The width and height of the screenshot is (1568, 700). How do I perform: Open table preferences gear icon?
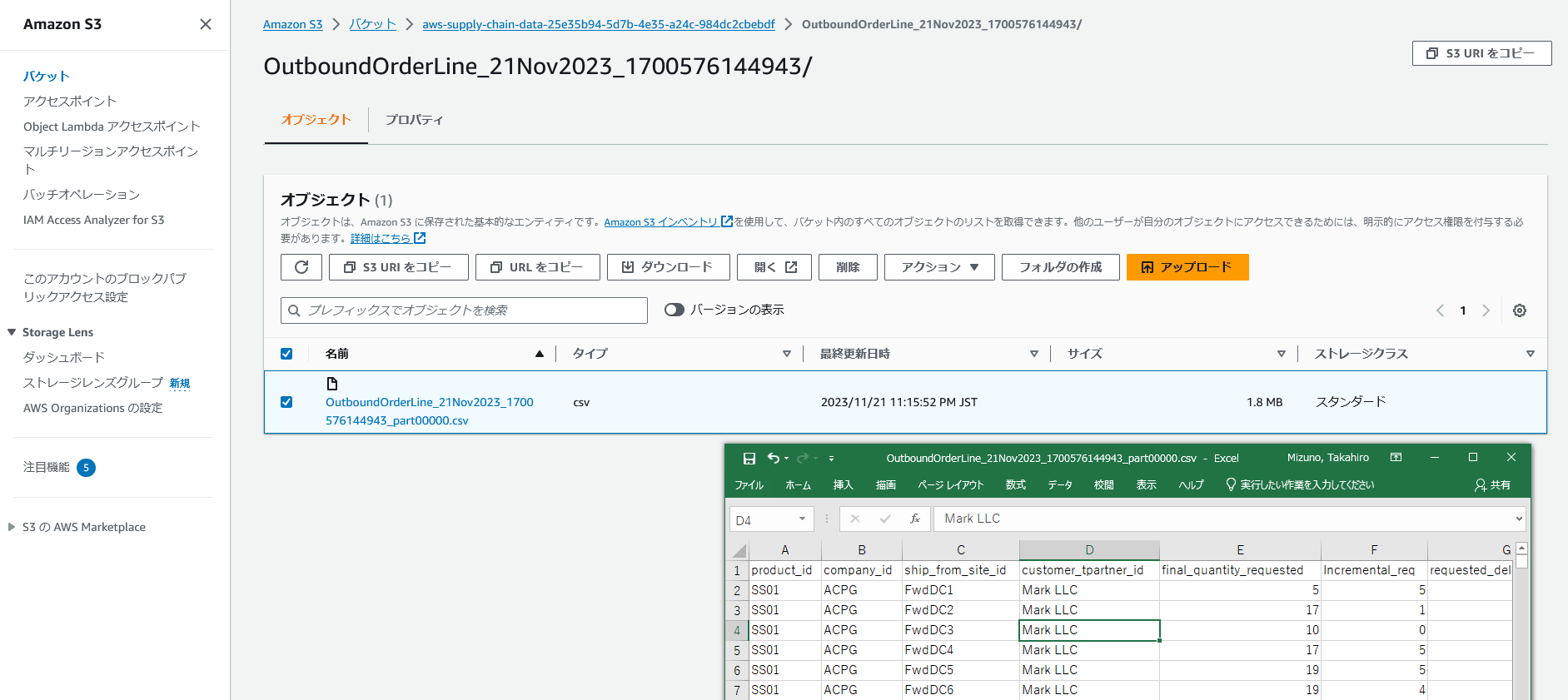point(1519,310)
